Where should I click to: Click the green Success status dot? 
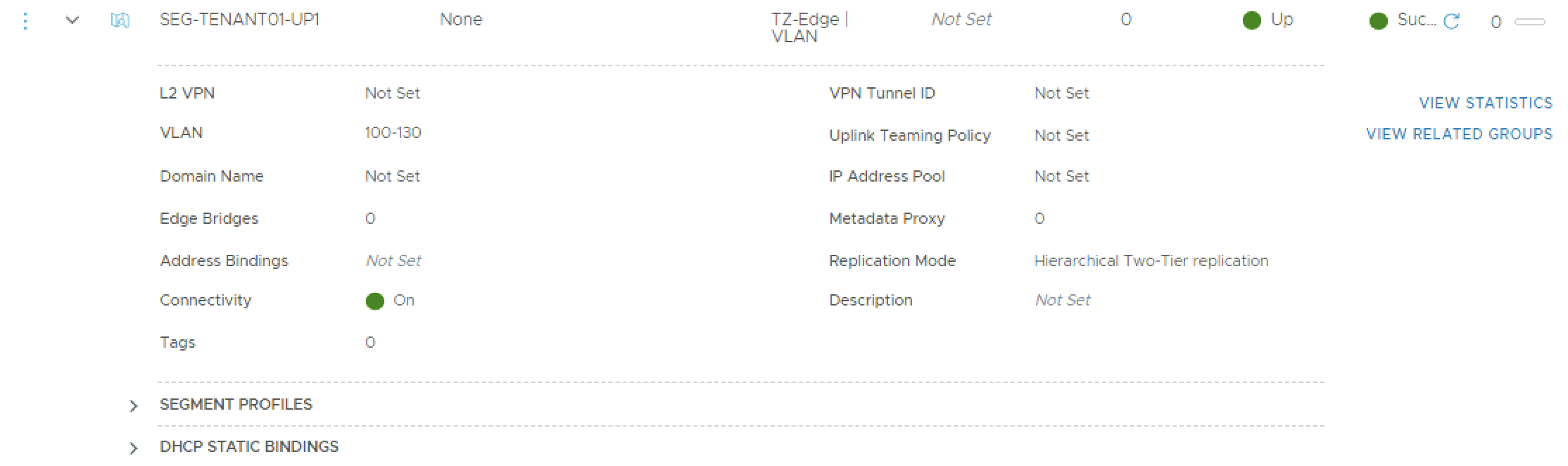point(1378,22)
